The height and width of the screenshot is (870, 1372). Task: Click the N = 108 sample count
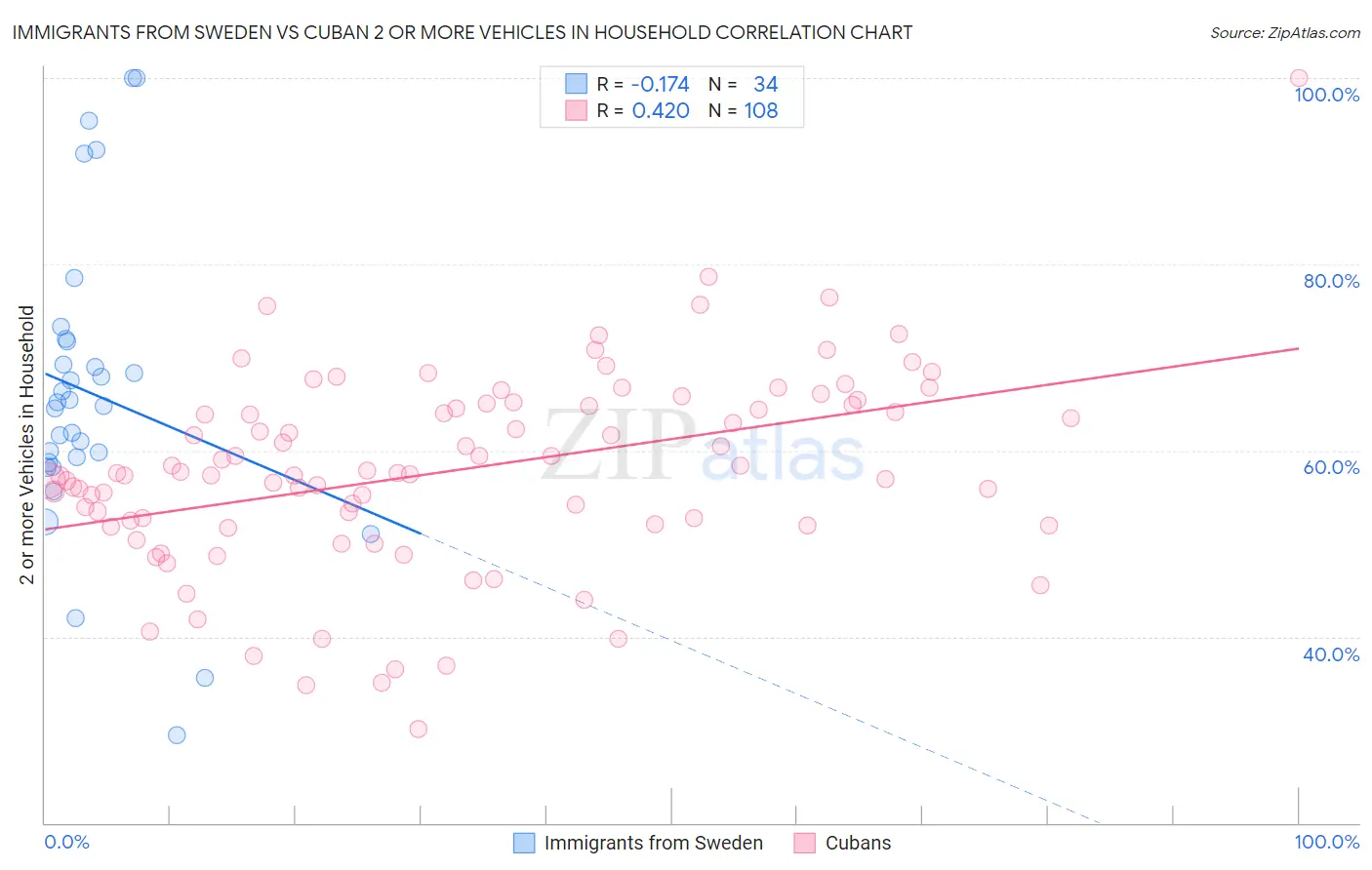pyautogui.click(x=744, y=110)
